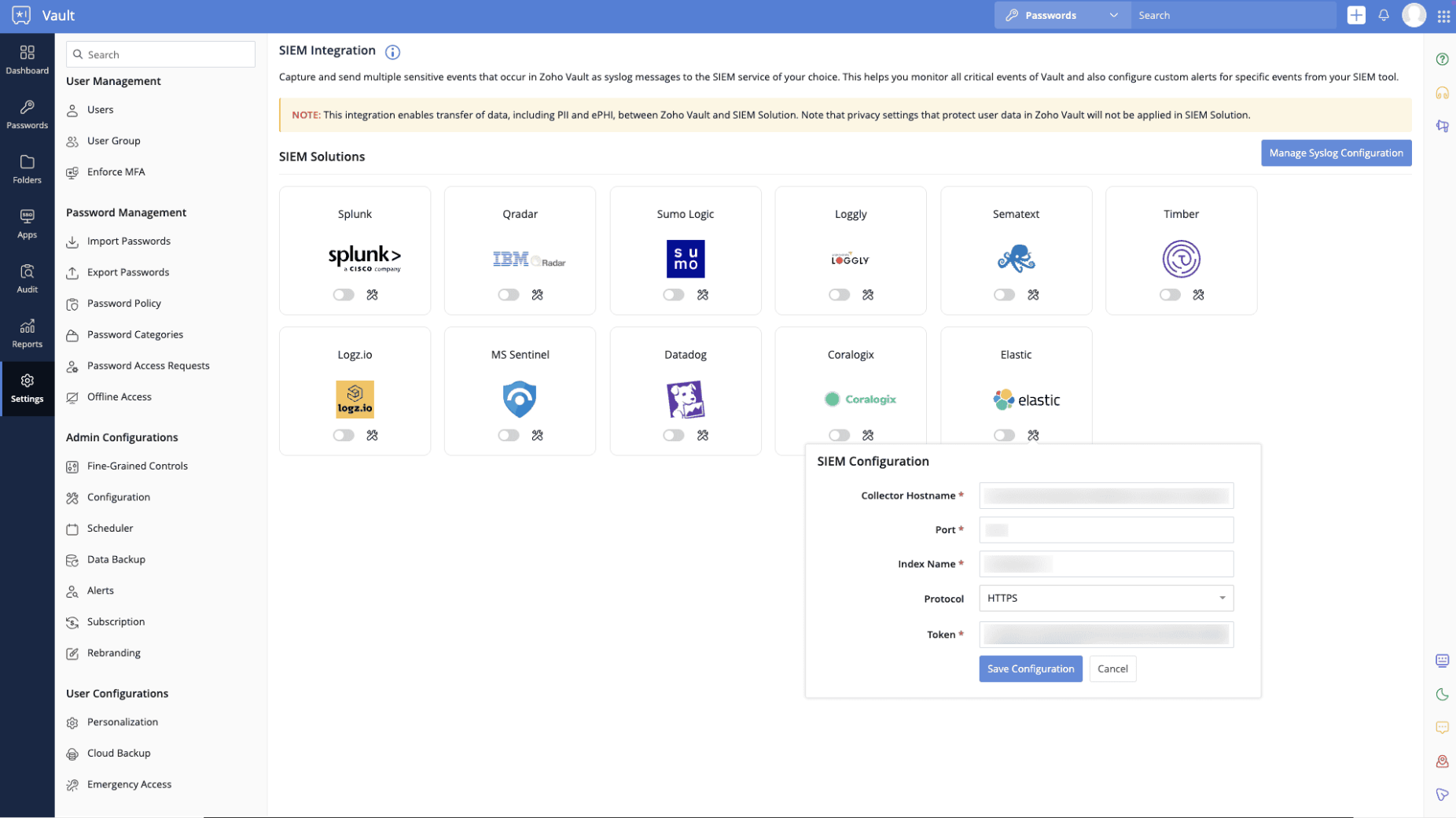The image size is (1456, 818).
Task: Open configuration settings icon for Sematext
Action: [x=1033, y=295]
